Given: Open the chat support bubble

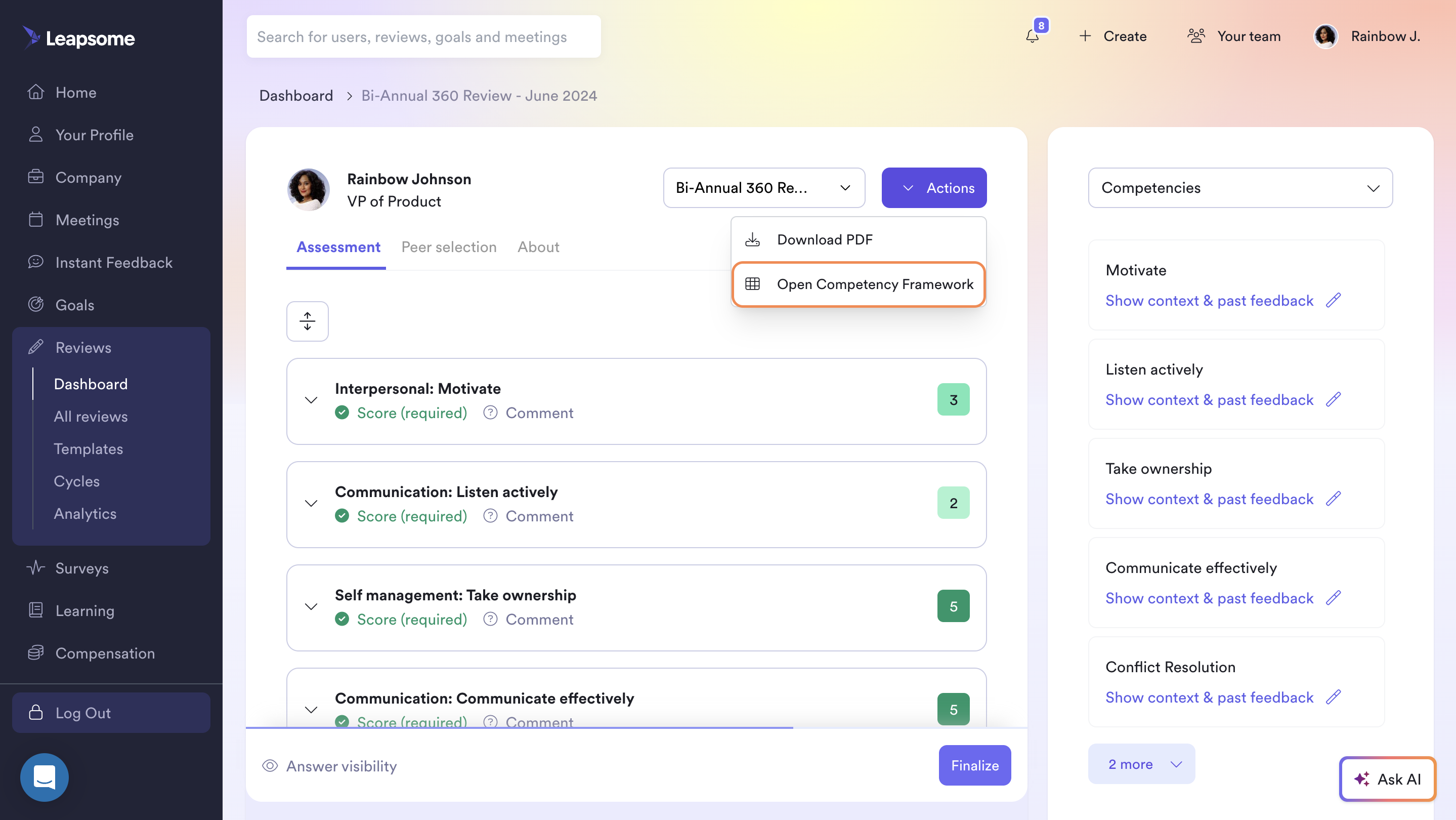Looking at the screenshot, I should coord(44,777).
